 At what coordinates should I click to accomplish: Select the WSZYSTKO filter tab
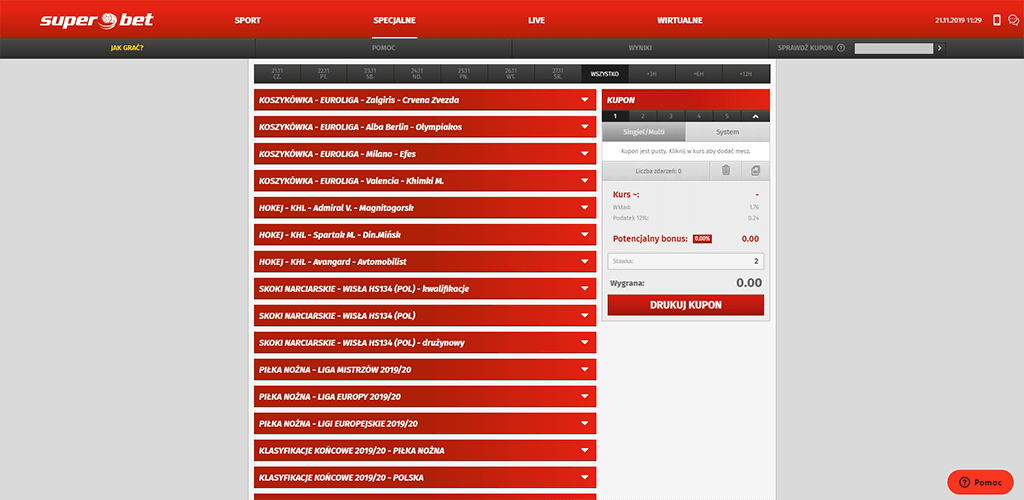point(605,74)
